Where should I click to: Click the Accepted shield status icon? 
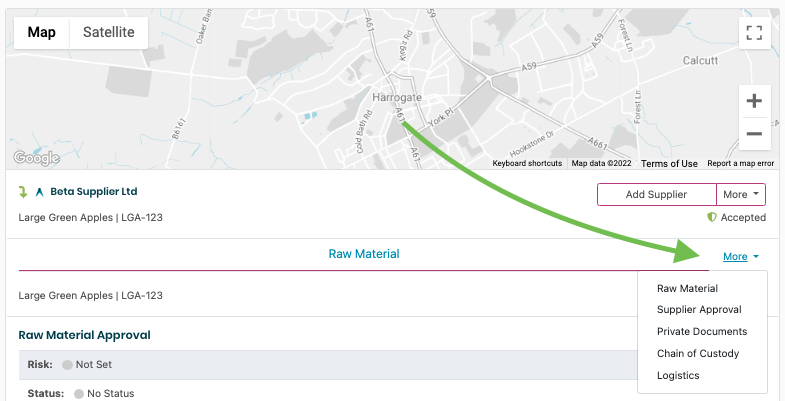tap(712, 217)
